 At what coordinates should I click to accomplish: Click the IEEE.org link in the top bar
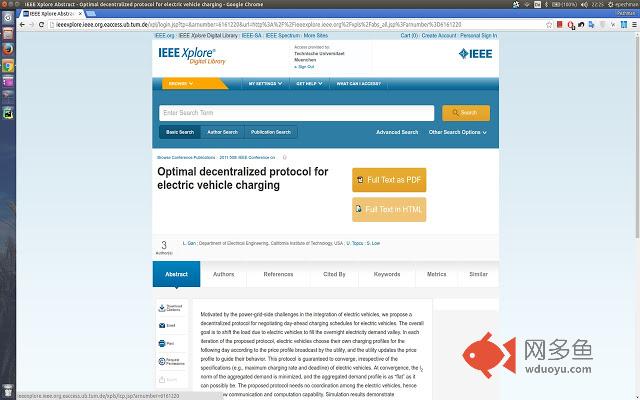point(164,36)
